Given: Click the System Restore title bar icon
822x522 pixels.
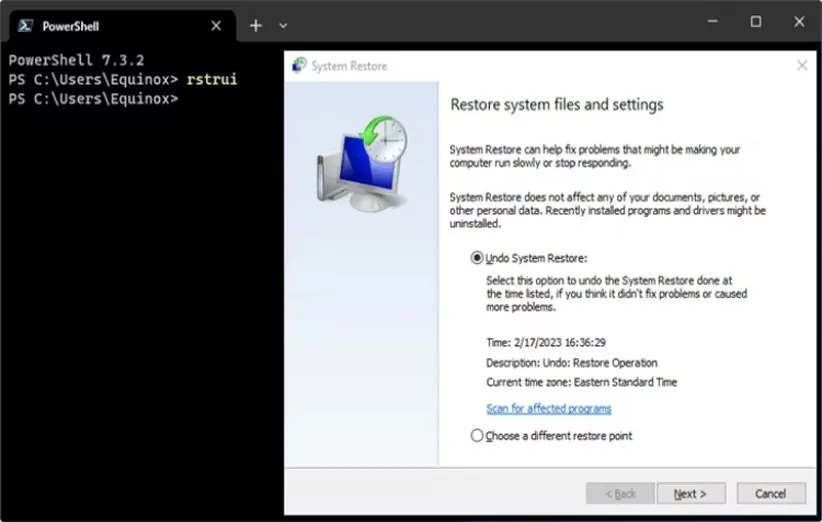Looking at the screenshot, I should pos(299,66).
